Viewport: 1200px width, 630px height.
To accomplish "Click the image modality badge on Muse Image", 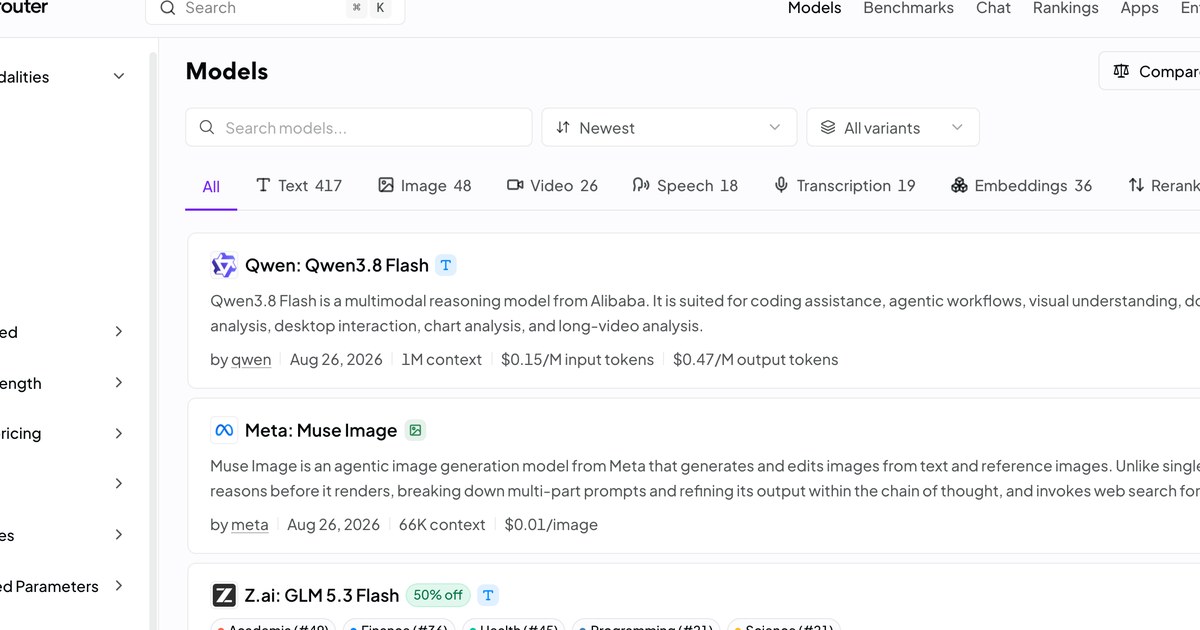I will [416, 430].
